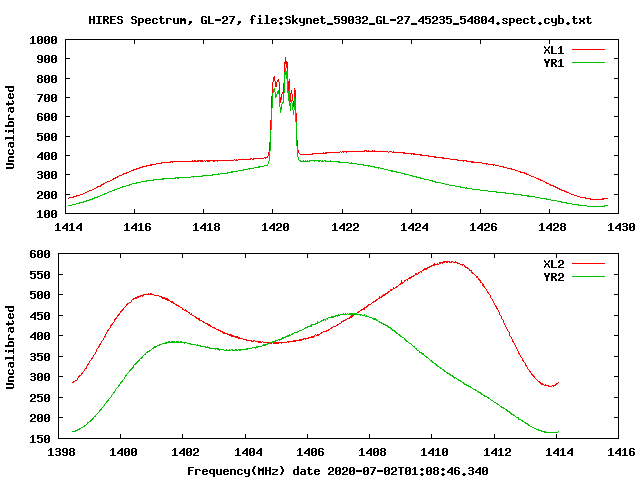640x480 pixels.
Task: Click the 1426 x-axis tick label
Action: [x=483, y=227]
